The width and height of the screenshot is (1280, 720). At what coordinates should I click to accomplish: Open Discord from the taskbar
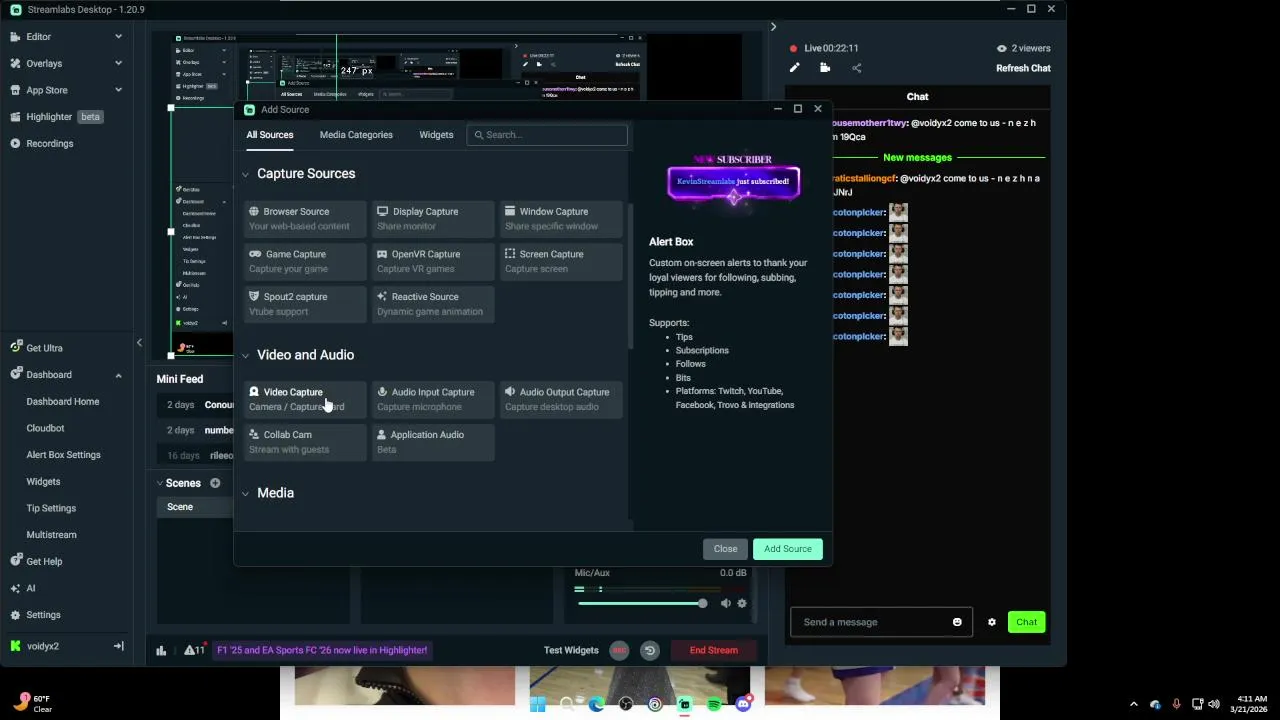pyautogui.click(x=743, y=704)
